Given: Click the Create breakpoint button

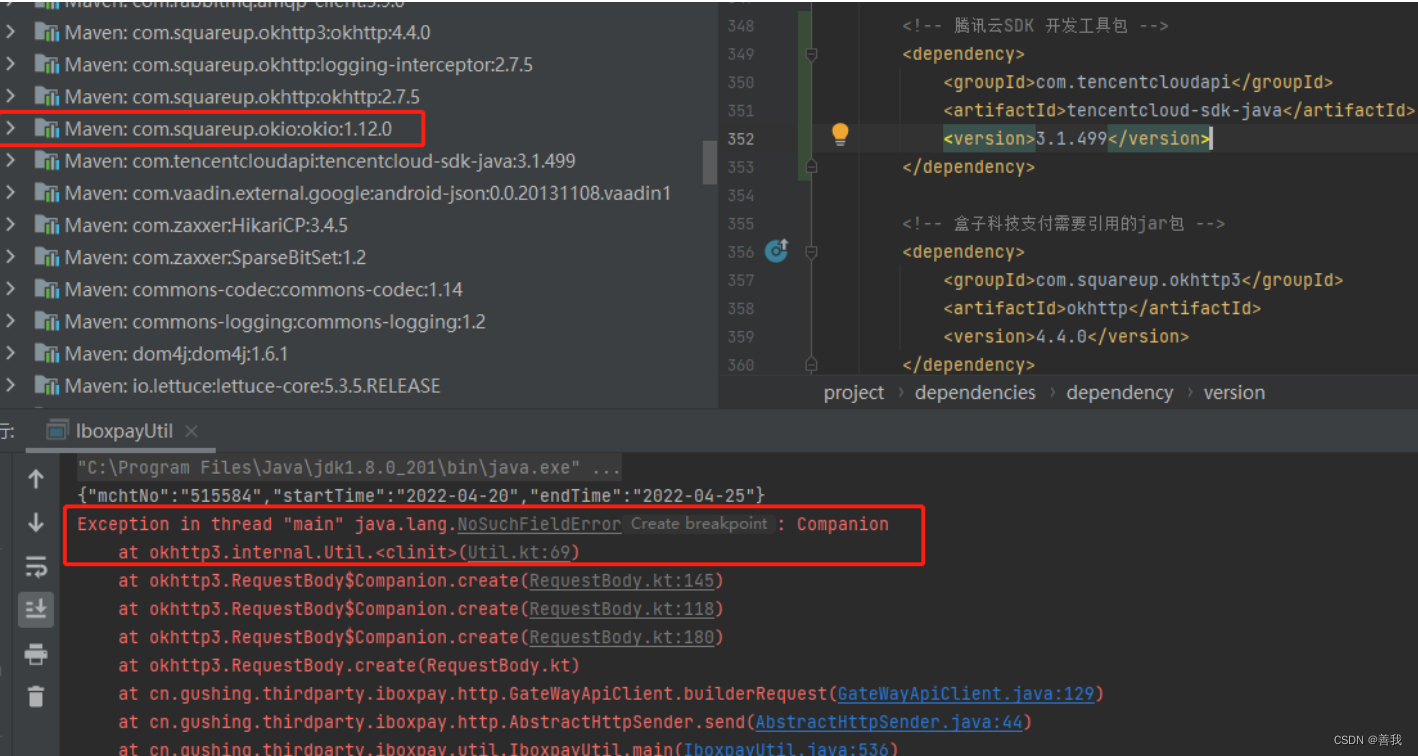Looking at the screenshot, I should point(699,524).
